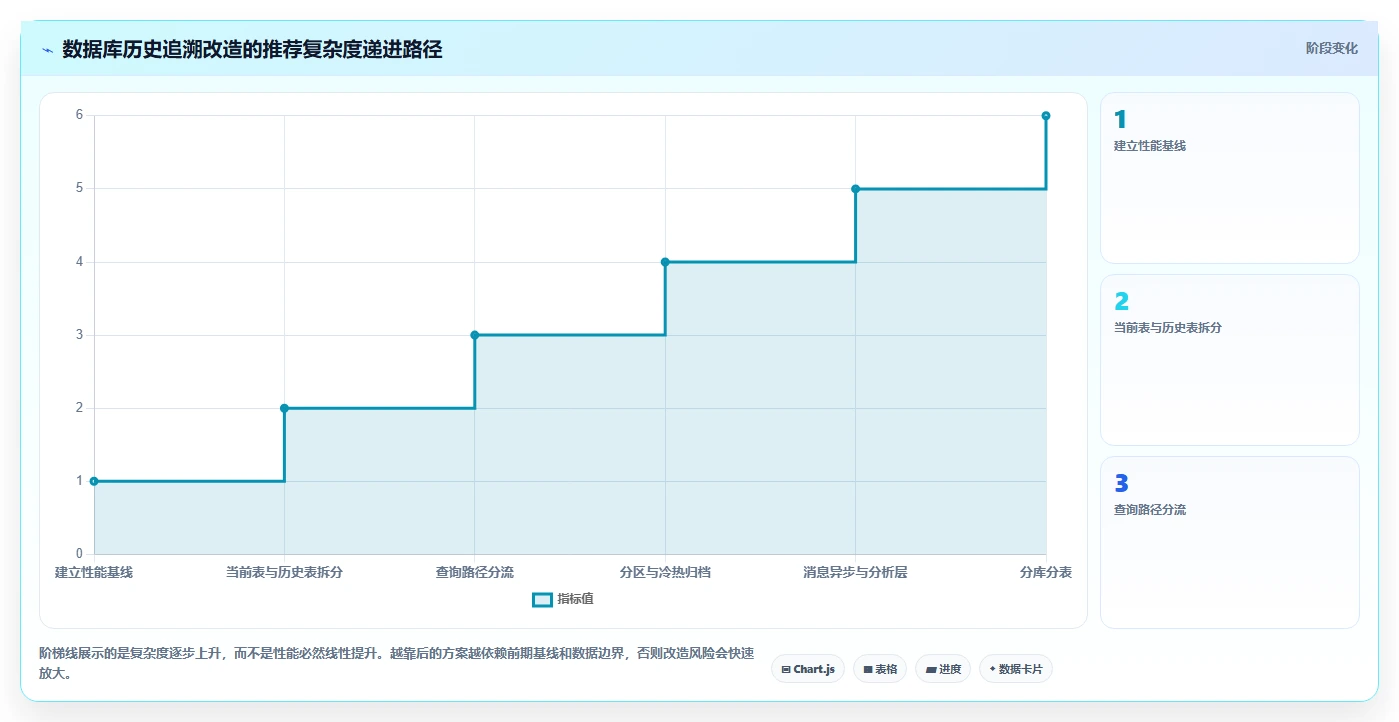Click the lightning icon beside the chart title

click(x=47, y=50)
